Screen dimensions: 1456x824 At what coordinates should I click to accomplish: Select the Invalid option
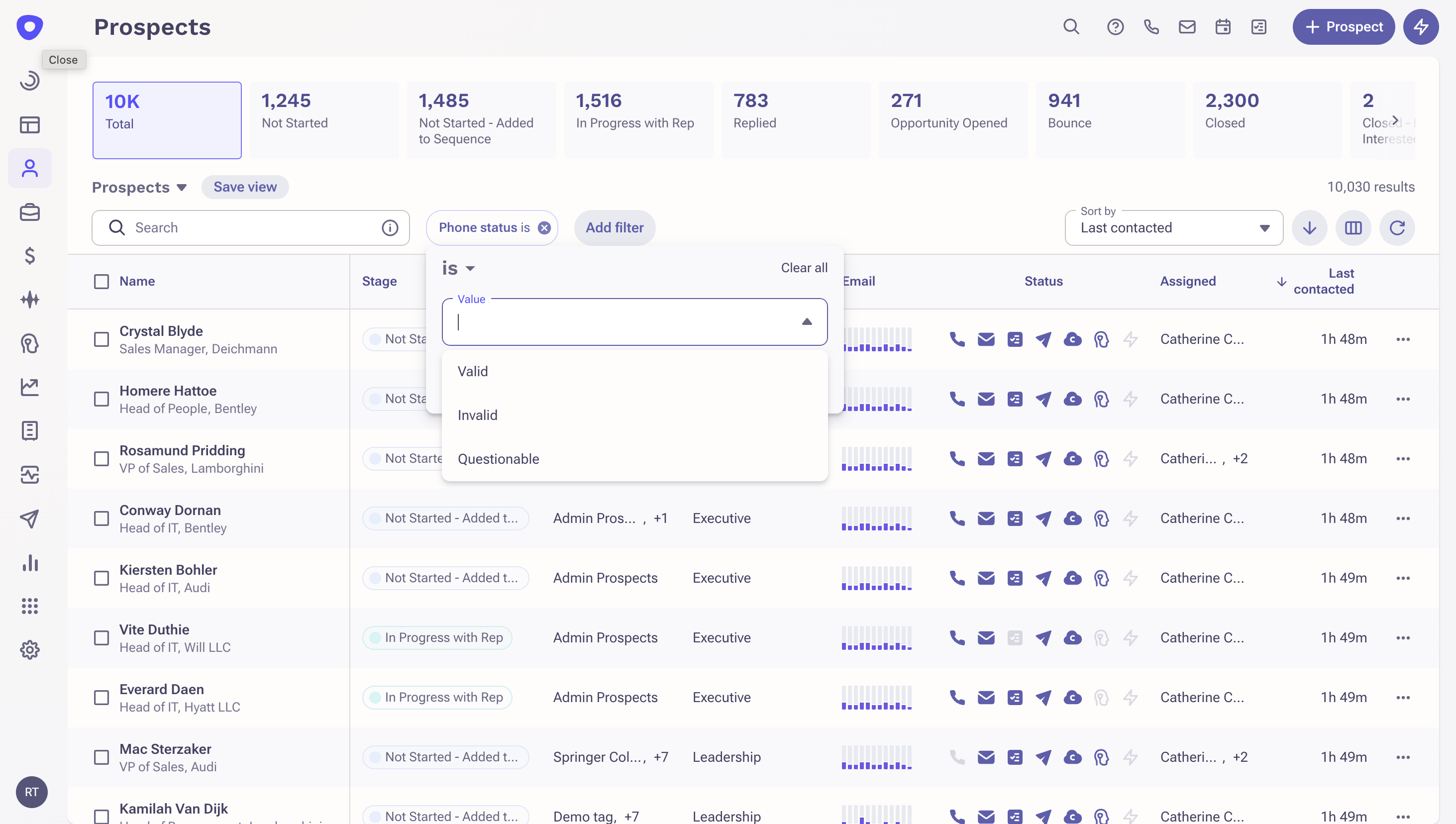coord(477,415)
